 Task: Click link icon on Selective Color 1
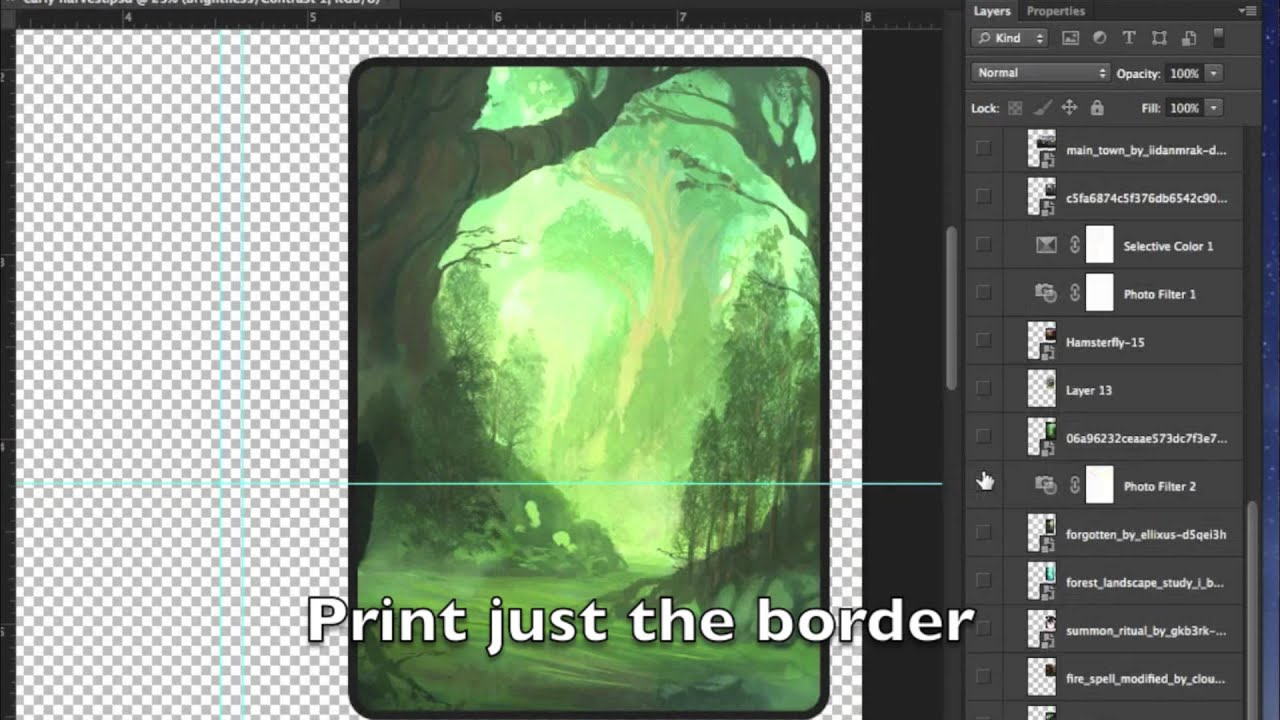(1075, 246)
